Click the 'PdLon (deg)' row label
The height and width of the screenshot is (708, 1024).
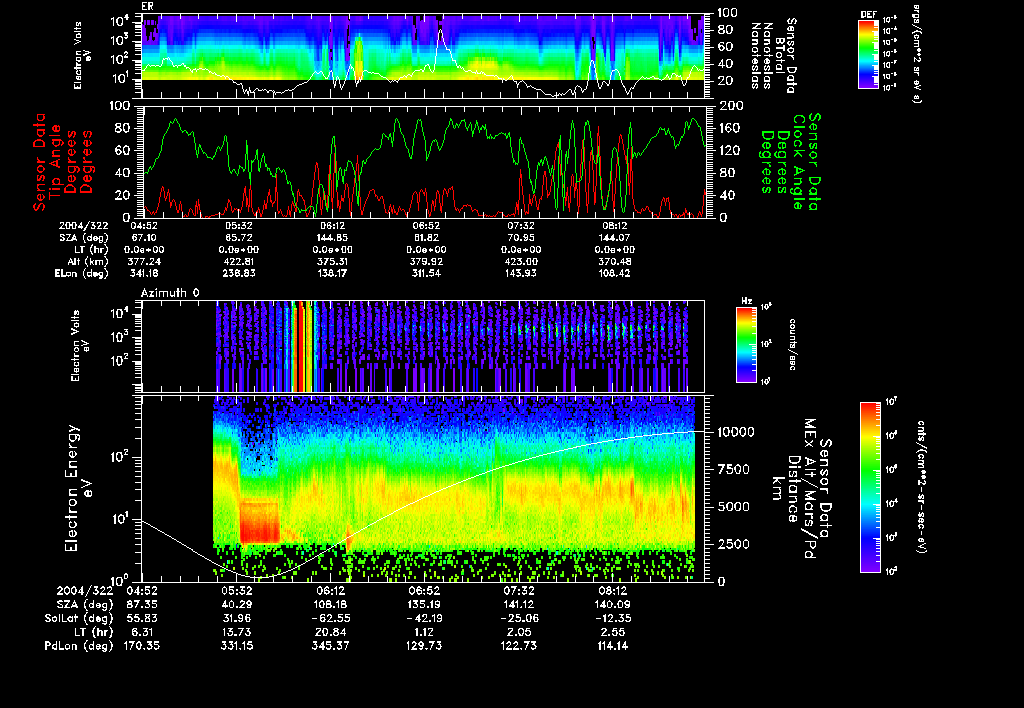(78, 646)
